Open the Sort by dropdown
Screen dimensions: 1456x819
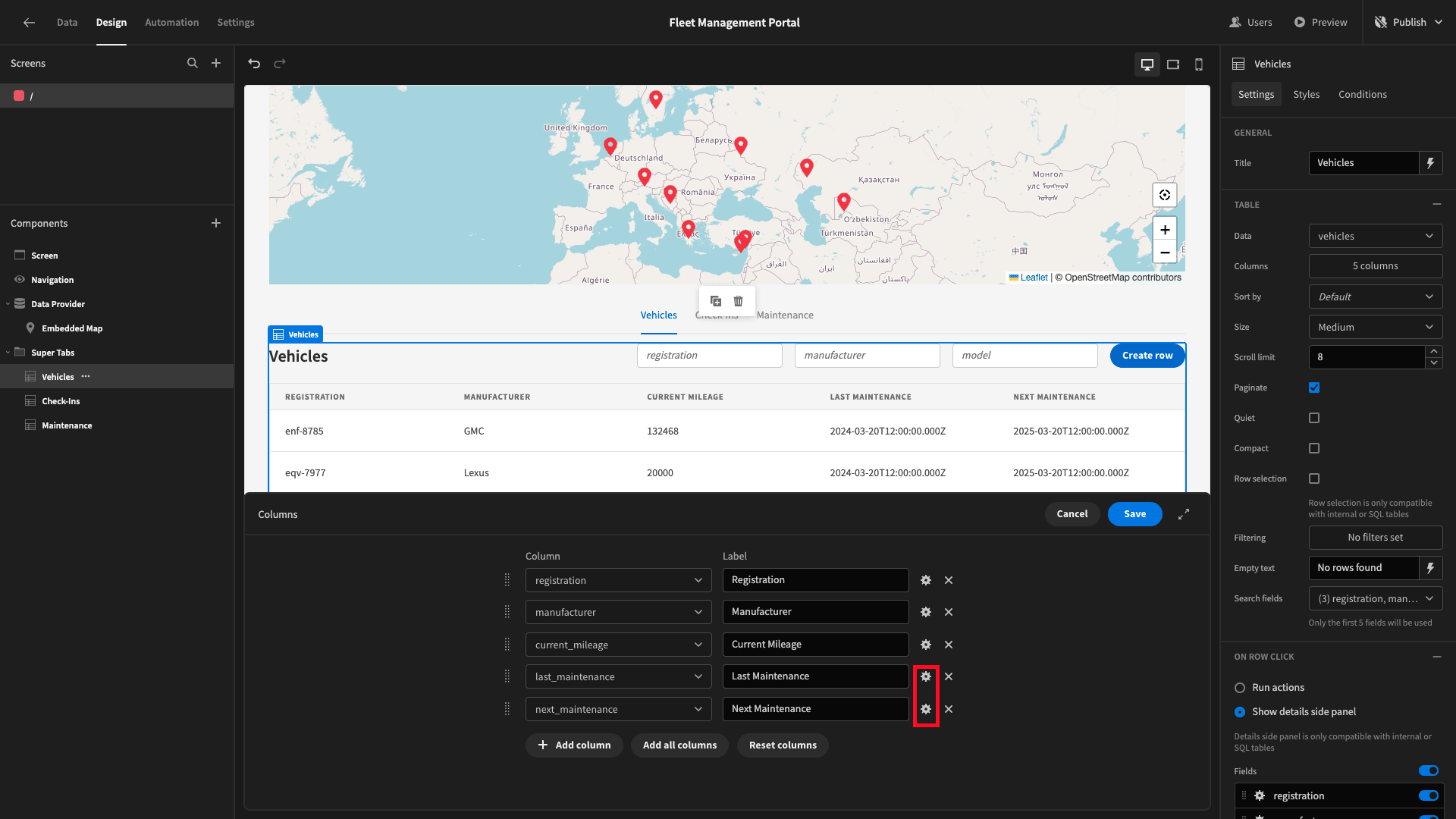[1376, 297]
